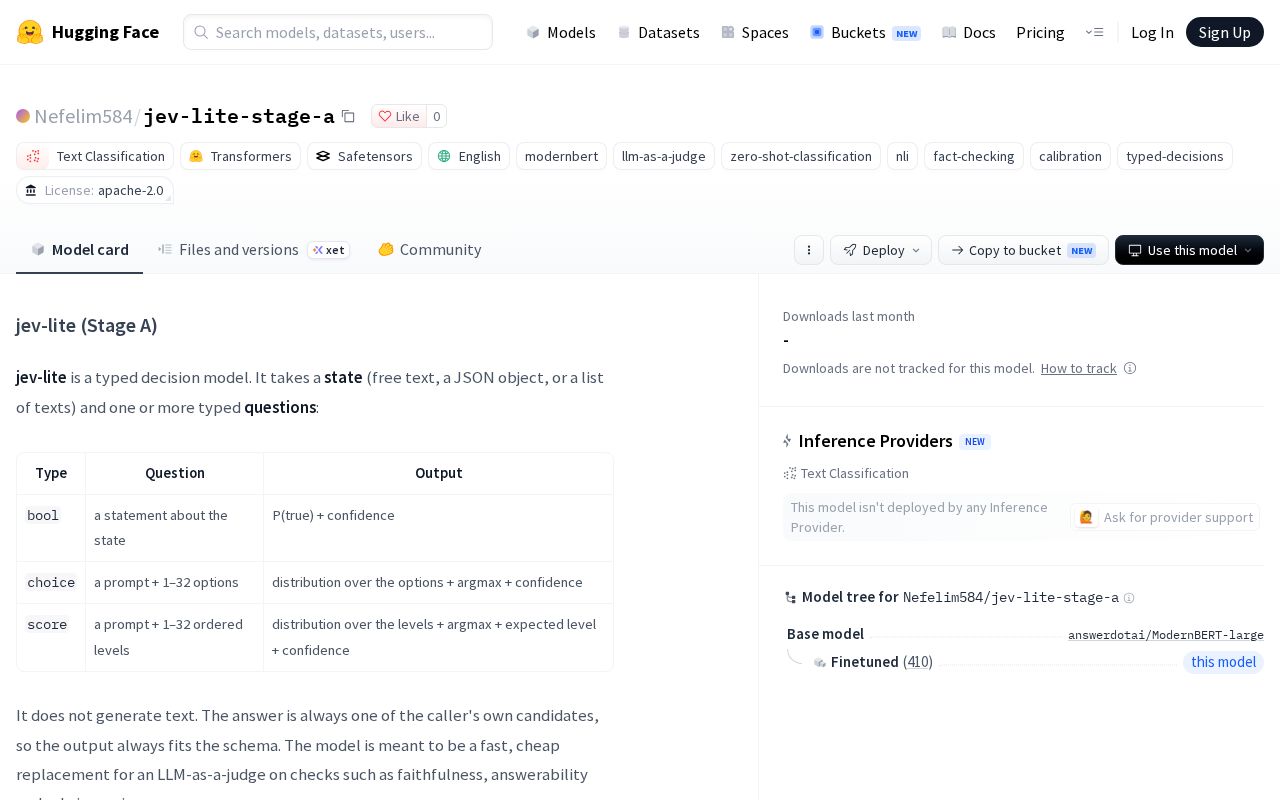Click the Sign Up button

[1225, 32]
